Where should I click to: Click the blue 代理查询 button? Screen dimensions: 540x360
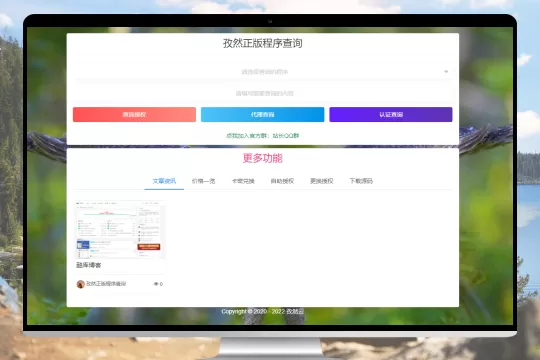coord(262,114)
